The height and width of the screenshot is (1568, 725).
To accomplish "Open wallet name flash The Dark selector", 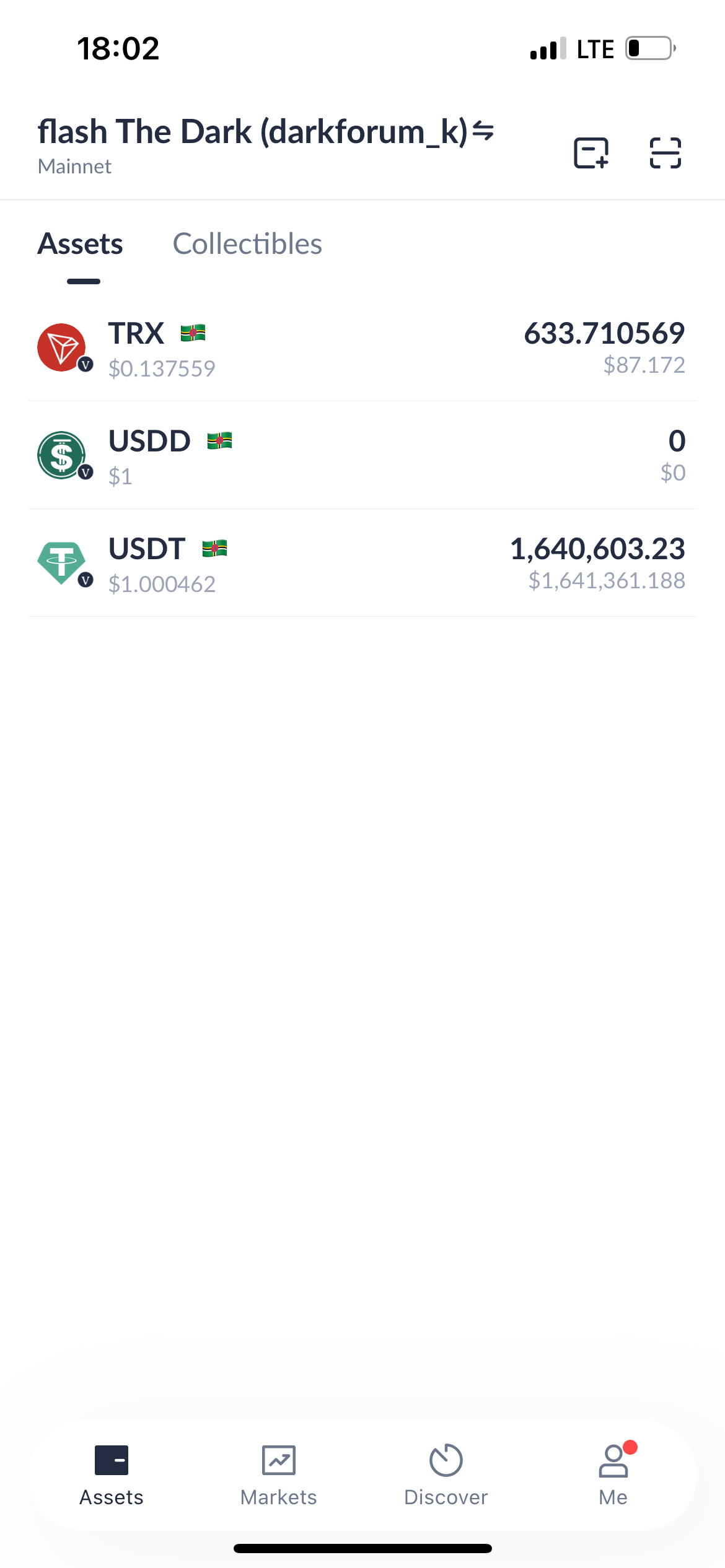I will (x=252, y=132).
